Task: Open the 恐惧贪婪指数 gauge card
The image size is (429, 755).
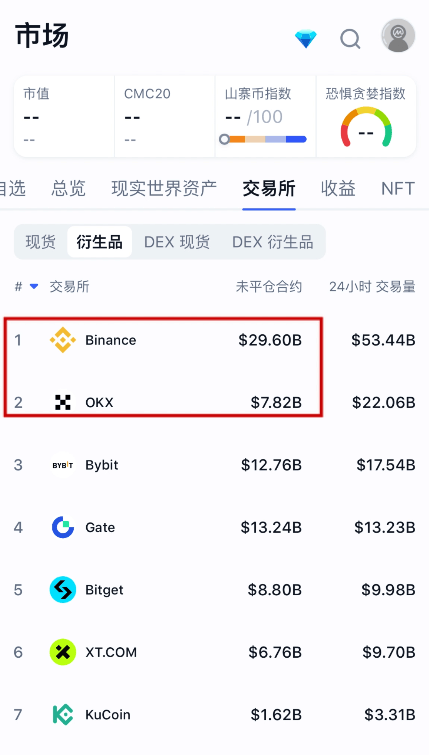Action: (366, 116)
